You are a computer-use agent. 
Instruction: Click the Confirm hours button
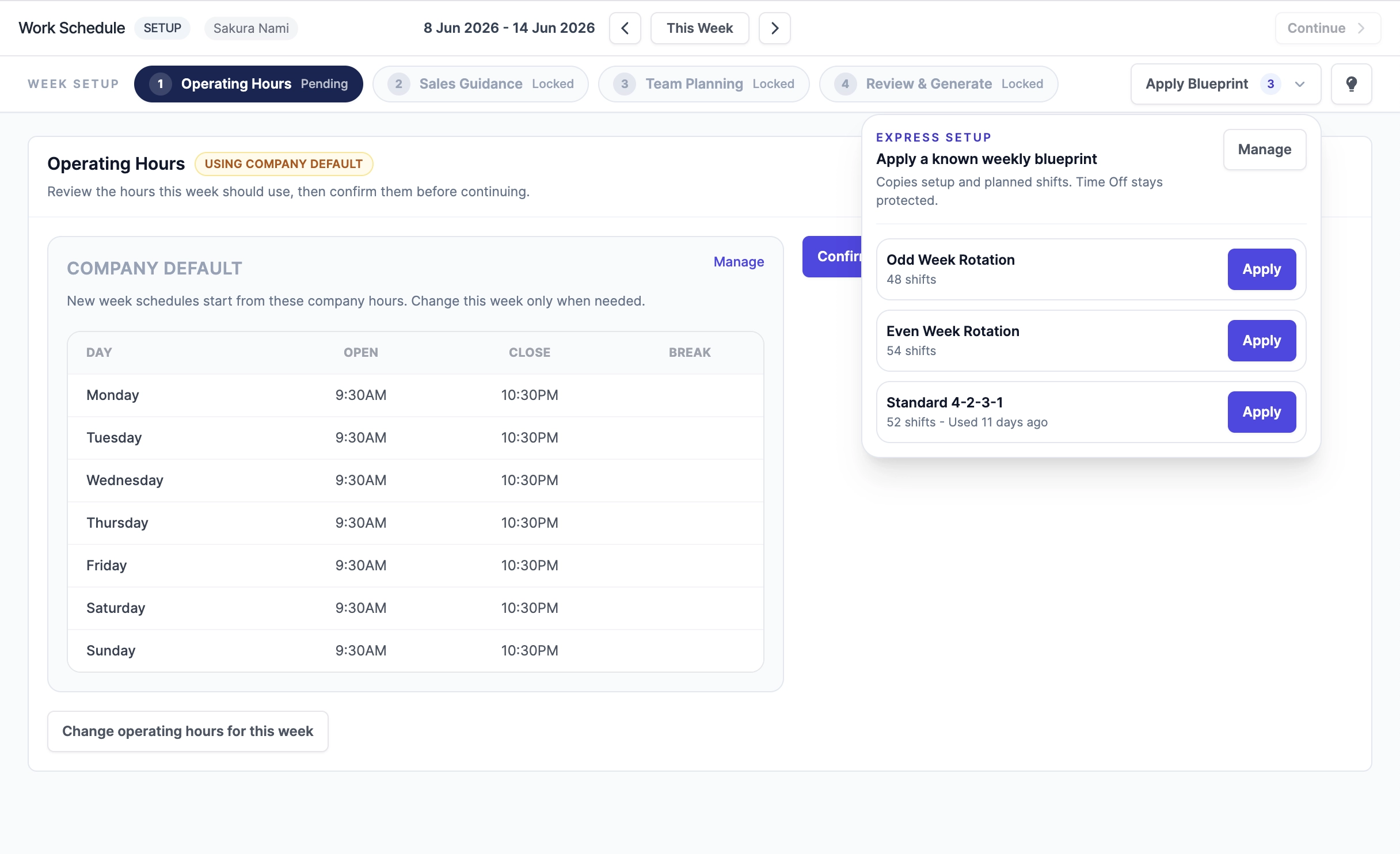click(x=832, y=257)
